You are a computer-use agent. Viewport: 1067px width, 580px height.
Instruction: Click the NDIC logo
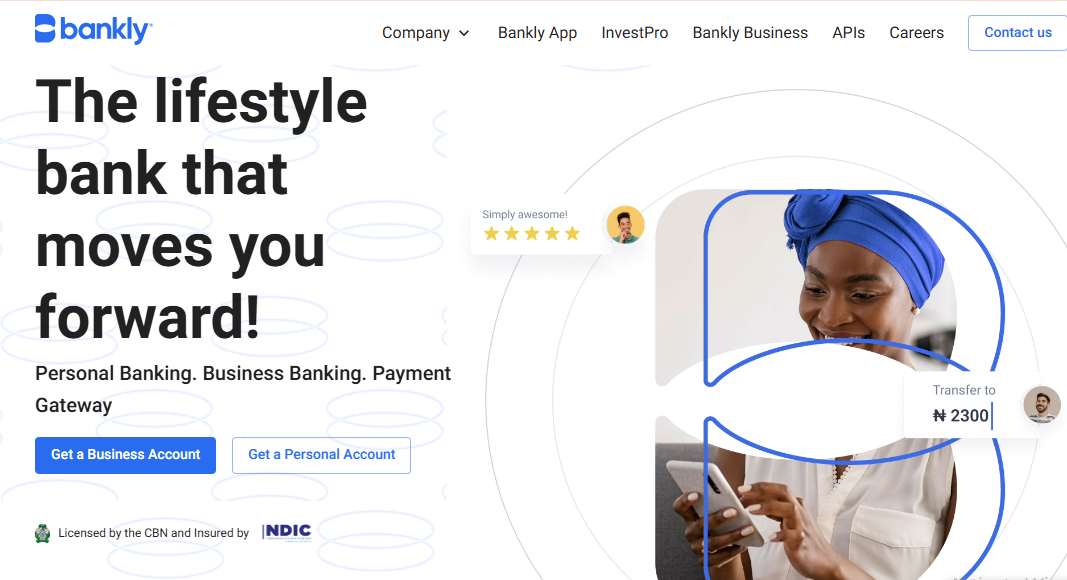(287, 532)
